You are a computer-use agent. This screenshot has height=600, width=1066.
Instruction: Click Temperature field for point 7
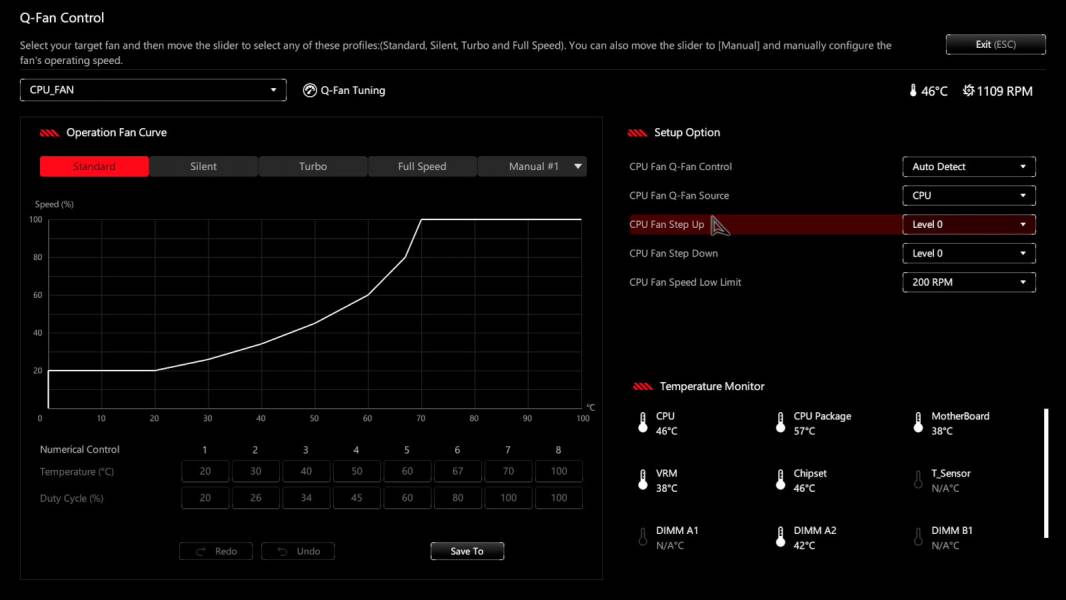click(508, 471)
